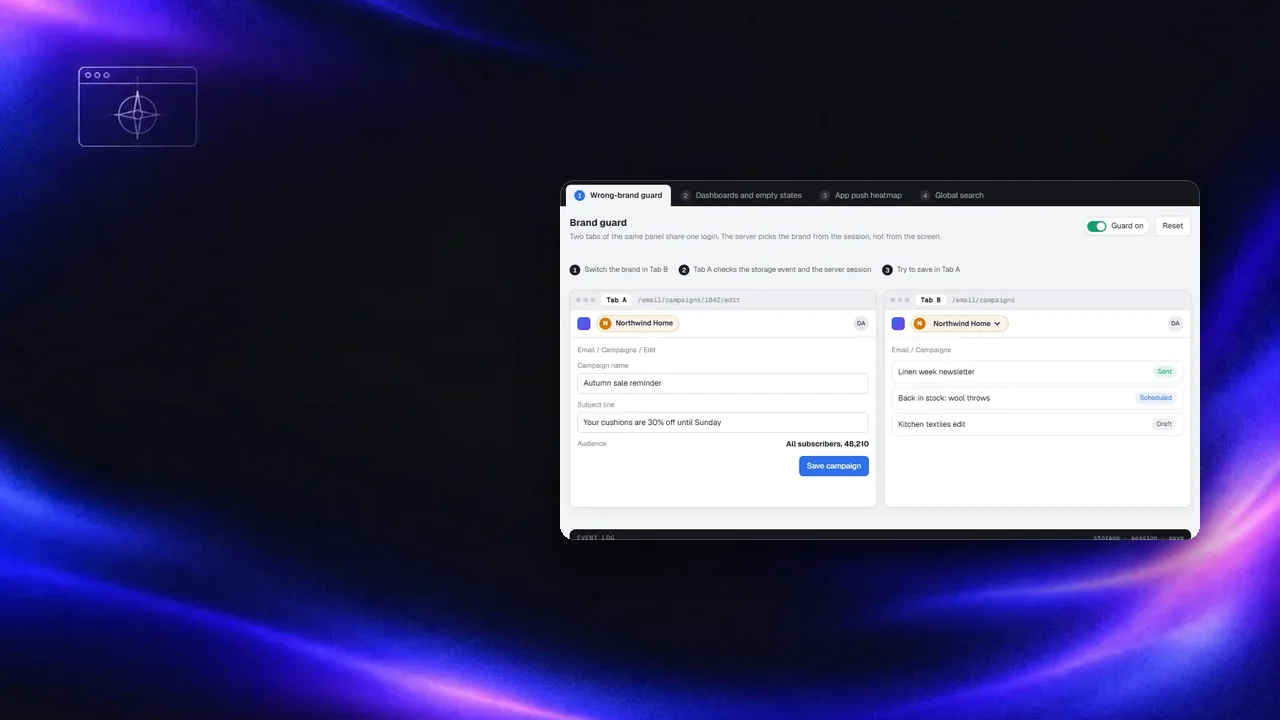Click the /email/campaigns/1042/edit URL in Tab A
Viewport: 1280px width, 720px height.
tap(689, 300)
